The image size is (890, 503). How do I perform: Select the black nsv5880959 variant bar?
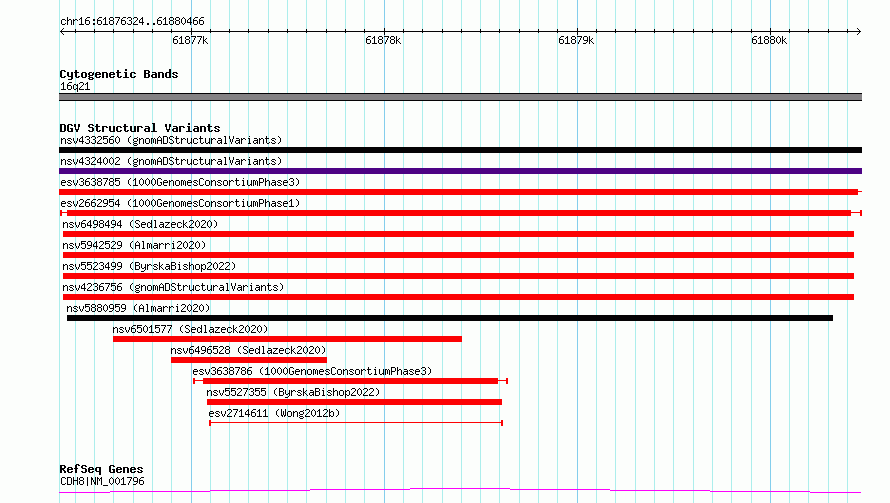(x=450, y=318)
